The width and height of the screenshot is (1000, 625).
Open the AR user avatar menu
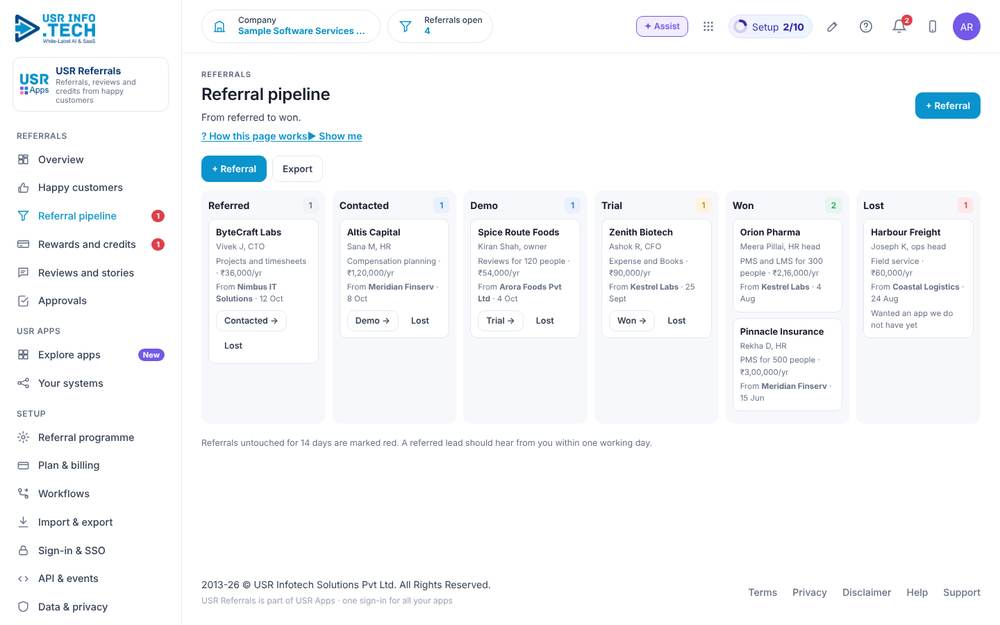[966, 27]
